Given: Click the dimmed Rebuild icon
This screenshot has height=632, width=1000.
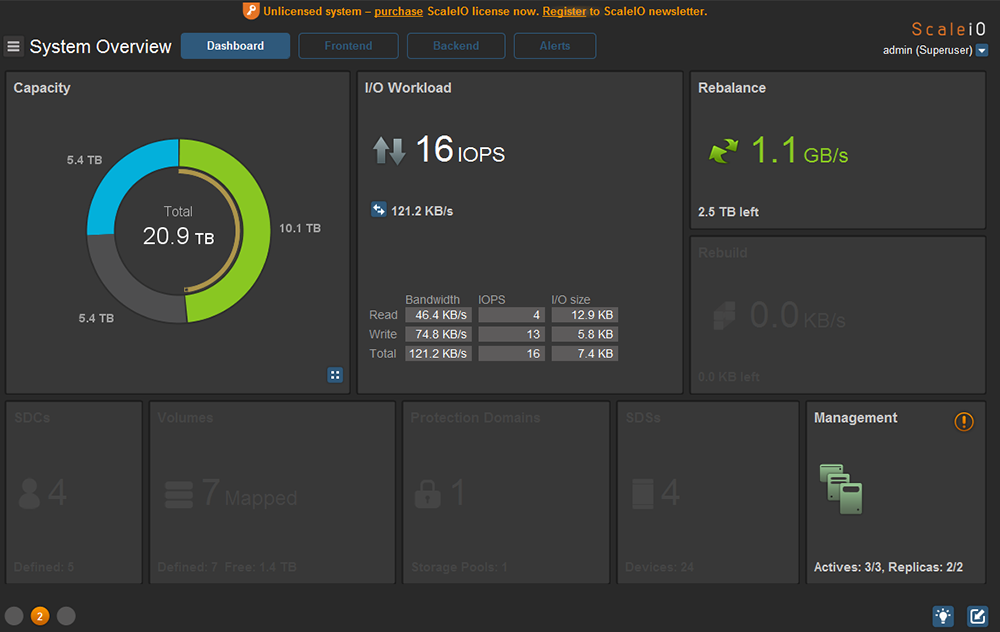Looking at the screenshot, I should (x=724, y=316).
